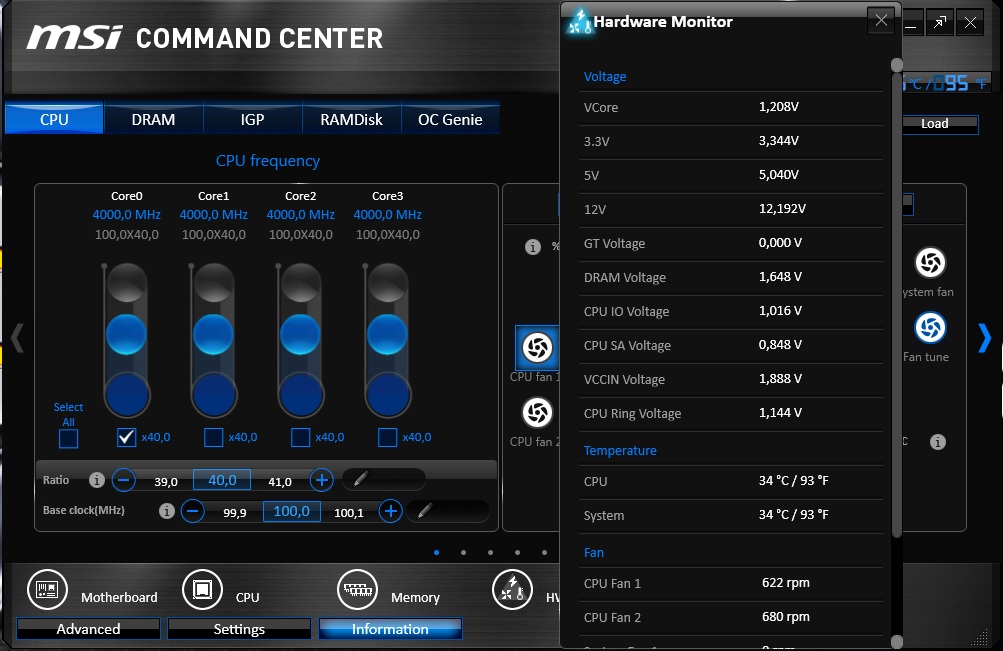Start the Fan tune icon
Viewport: 1003px width, 651px height.
pos(930,327)
